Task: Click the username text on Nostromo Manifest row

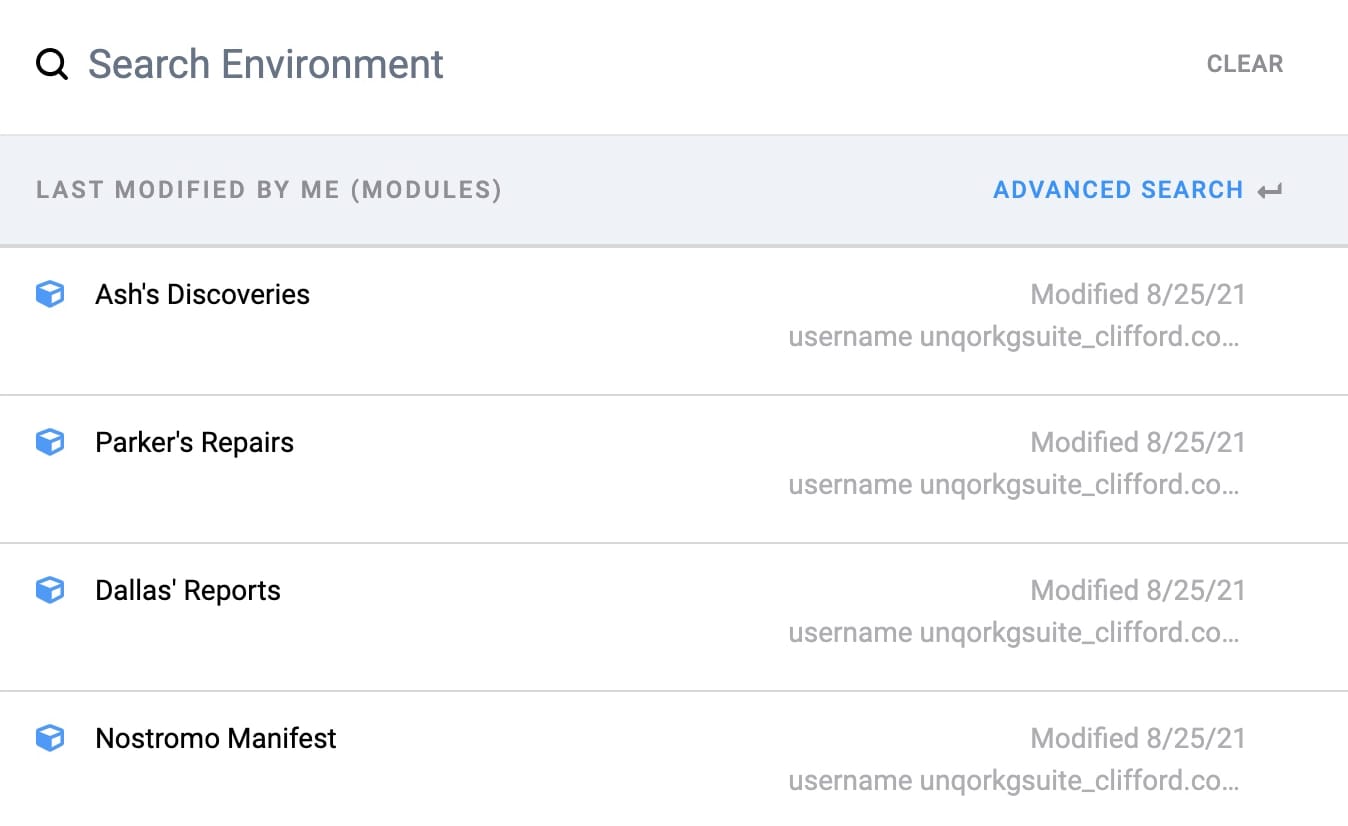Action: [x=1014, y=781]
